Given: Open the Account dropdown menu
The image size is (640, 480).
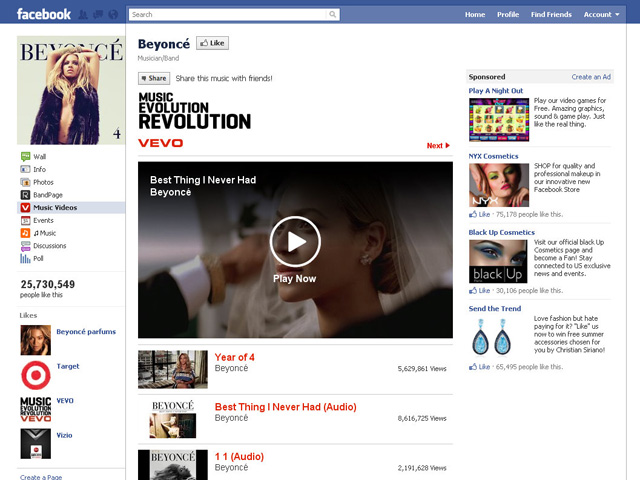Looking at the screenshot, I should 601,15.
